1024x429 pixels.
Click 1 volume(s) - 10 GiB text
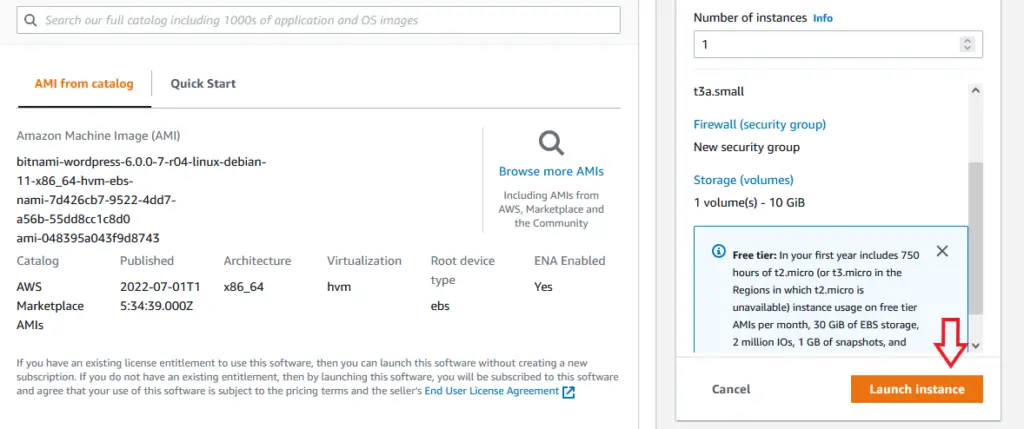pos(749,202)
